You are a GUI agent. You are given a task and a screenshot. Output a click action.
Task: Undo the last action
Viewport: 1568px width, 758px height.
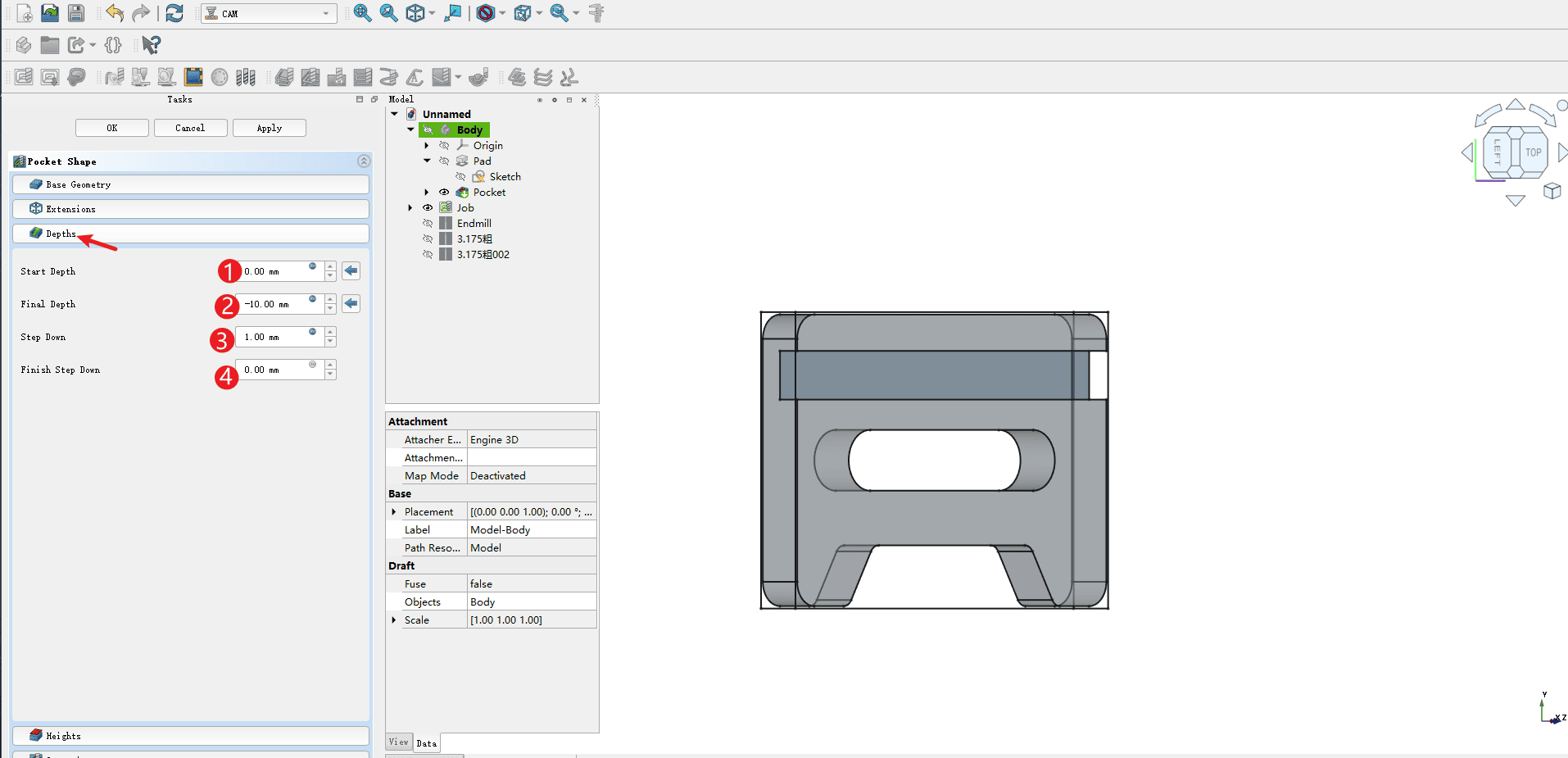(x=115, y=13)
